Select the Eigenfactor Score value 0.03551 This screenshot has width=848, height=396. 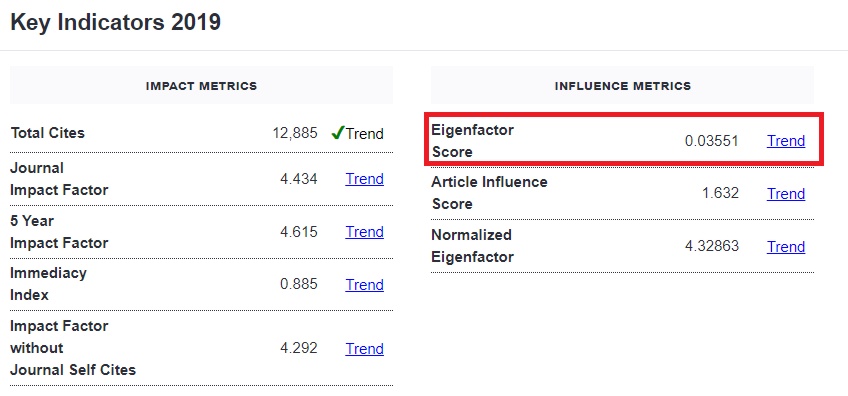click(x=711, y=141)
